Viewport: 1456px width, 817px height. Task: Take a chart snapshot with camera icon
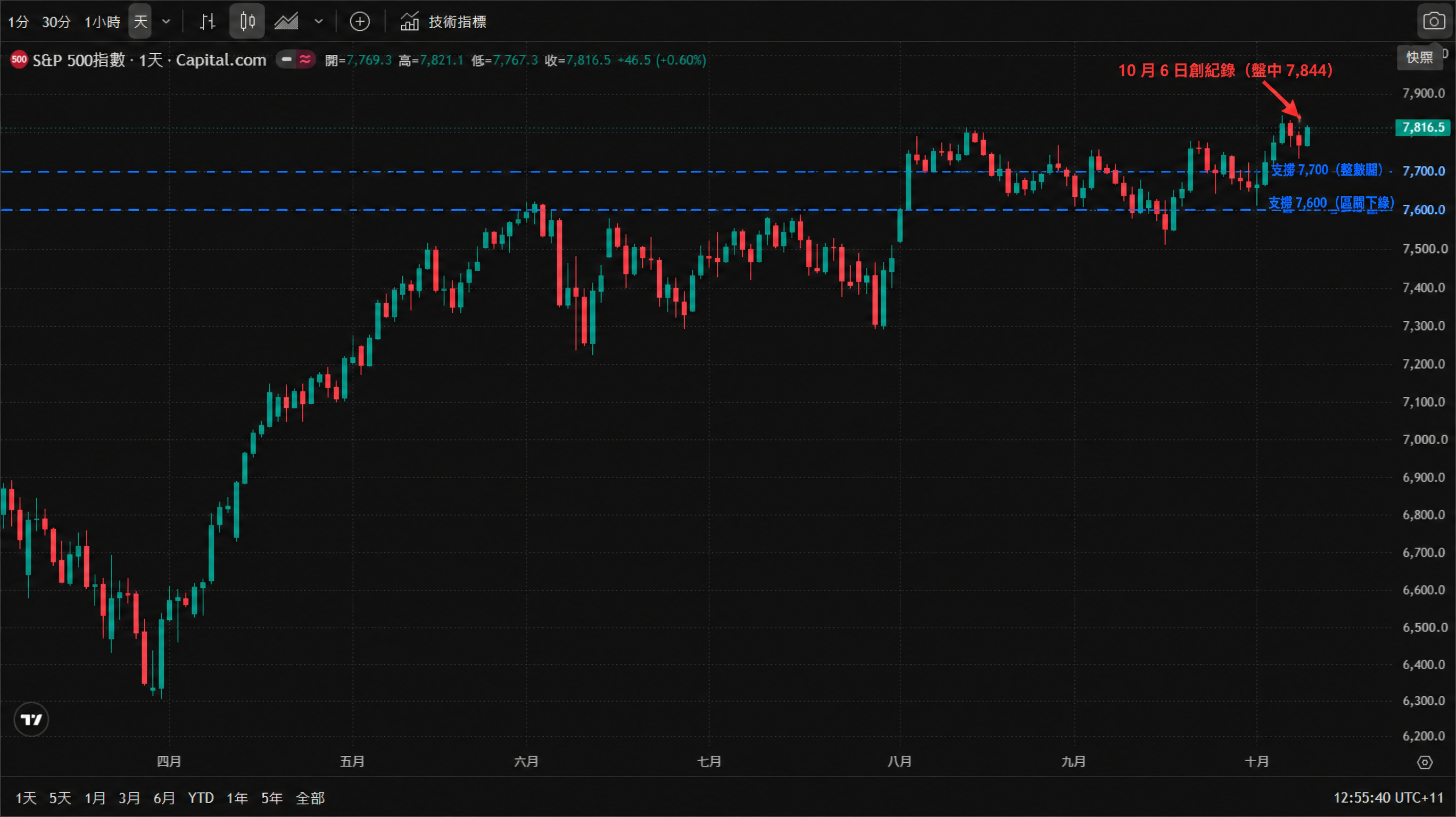pos(1434,22)
